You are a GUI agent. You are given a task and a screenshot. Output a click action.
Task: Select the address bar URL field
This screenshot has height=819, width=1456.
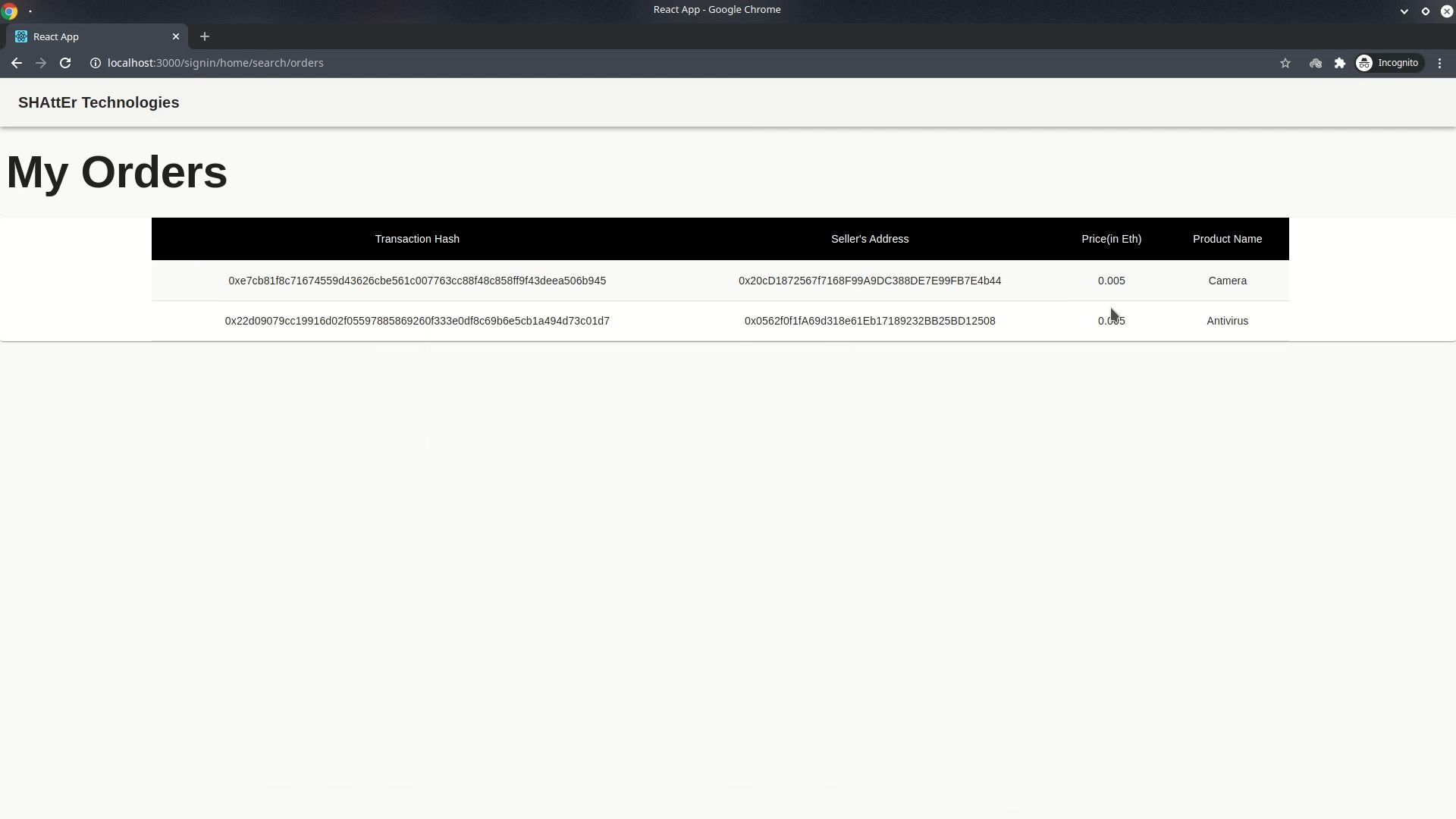pos(215,62)
